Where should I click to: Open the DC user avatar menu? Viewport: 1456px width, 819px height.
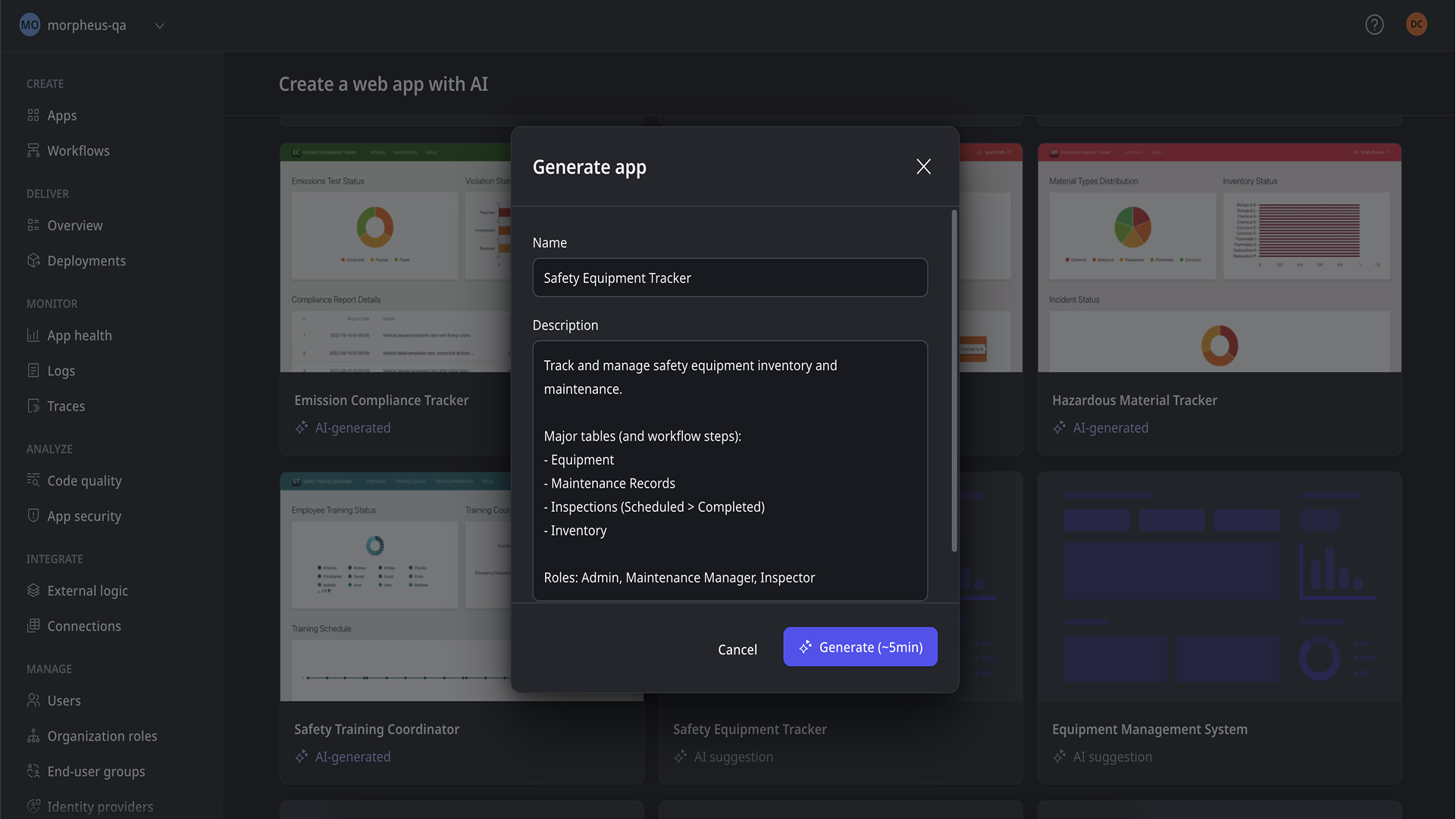tap(1416, 24)
